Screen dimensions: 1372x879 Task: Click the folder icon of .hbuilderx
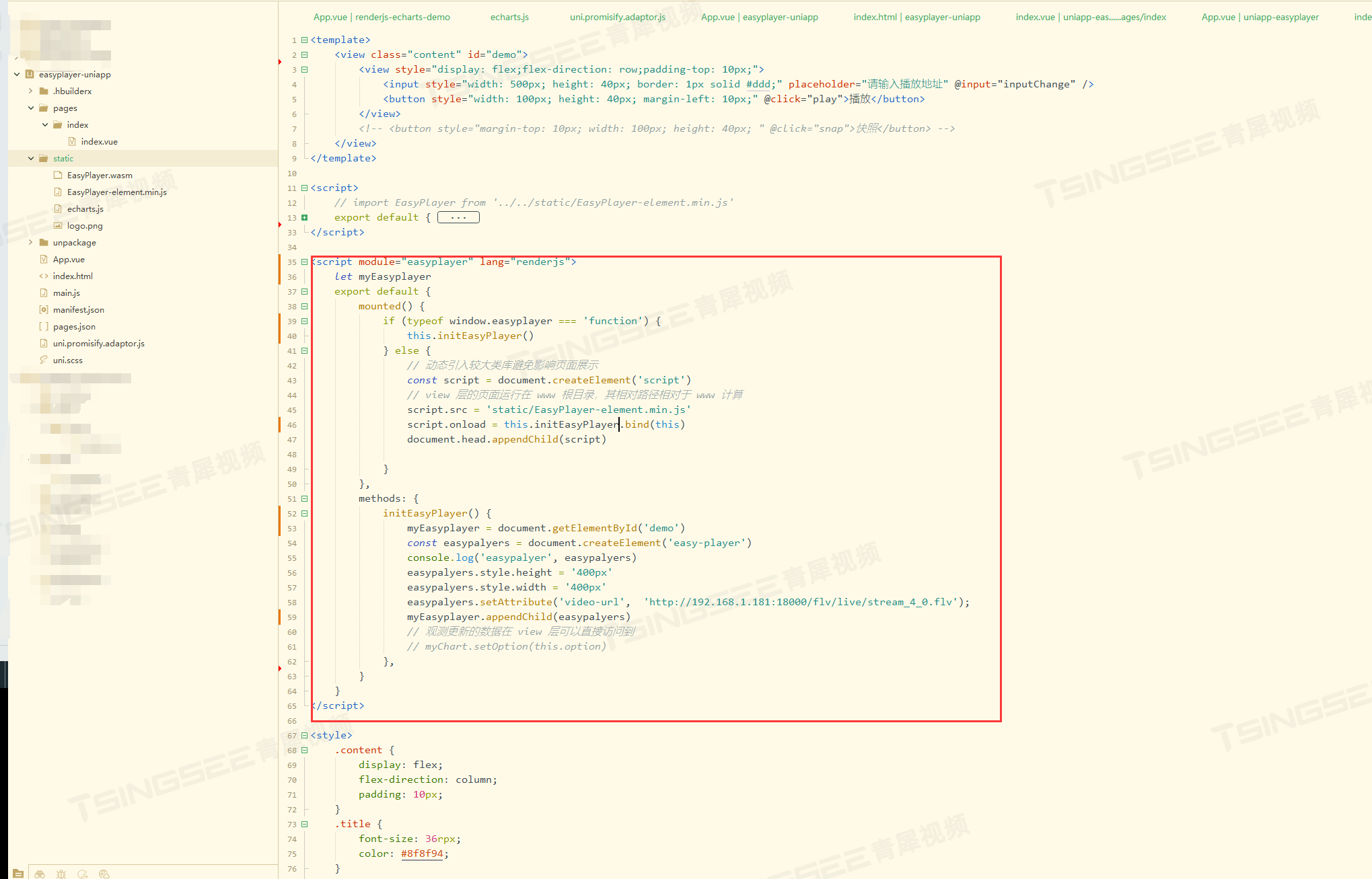point(44,91)
